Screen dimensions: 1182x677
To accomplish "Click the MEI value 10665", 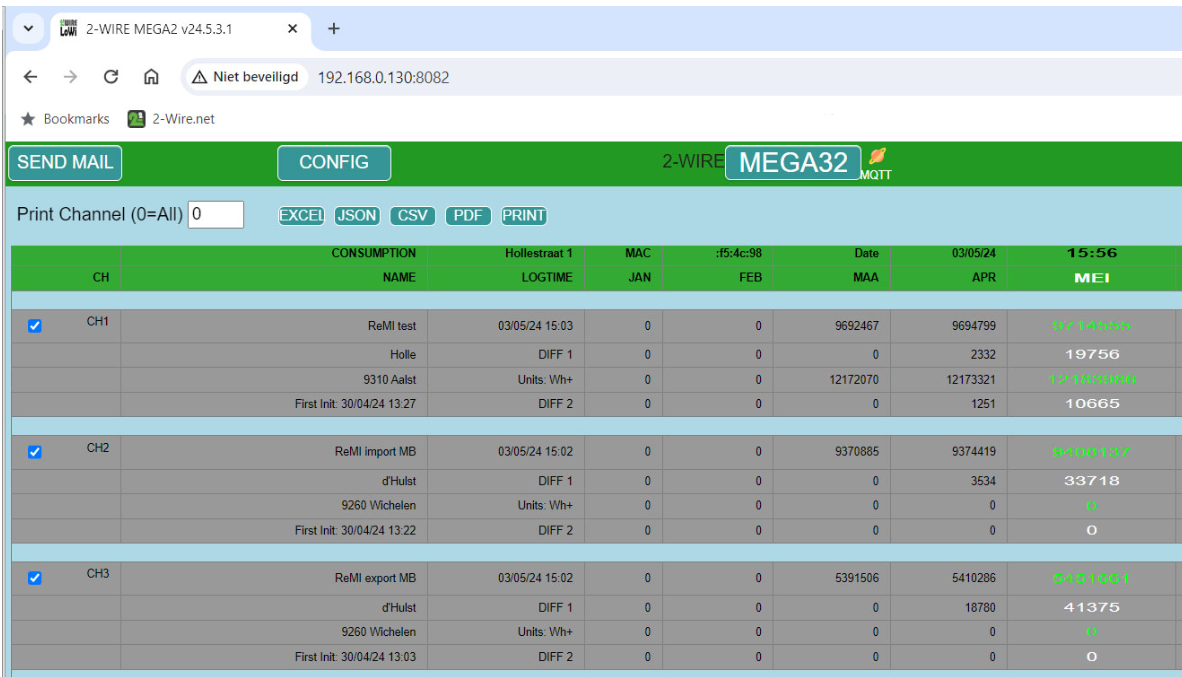I will click(1092, 404).
